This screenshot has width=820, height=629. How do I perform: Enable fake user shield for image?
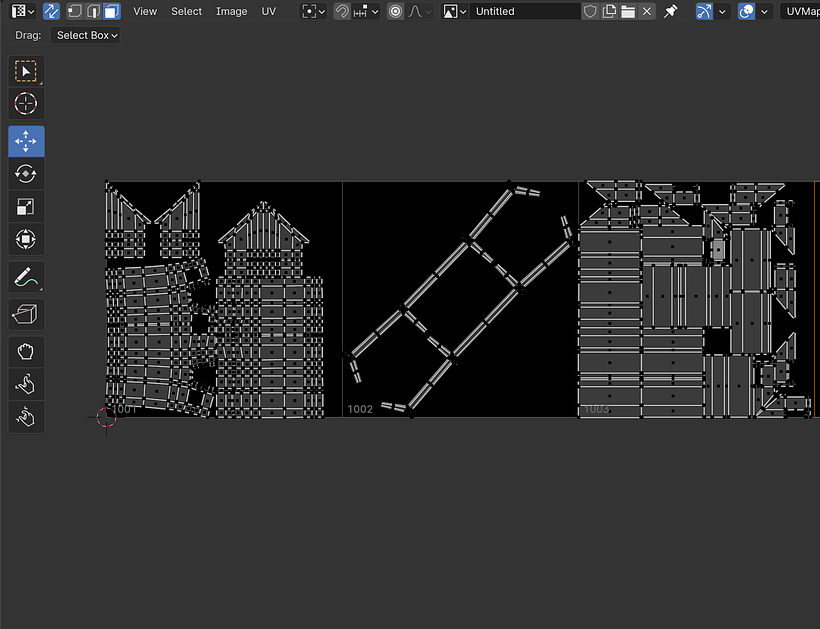click(590, 12)
